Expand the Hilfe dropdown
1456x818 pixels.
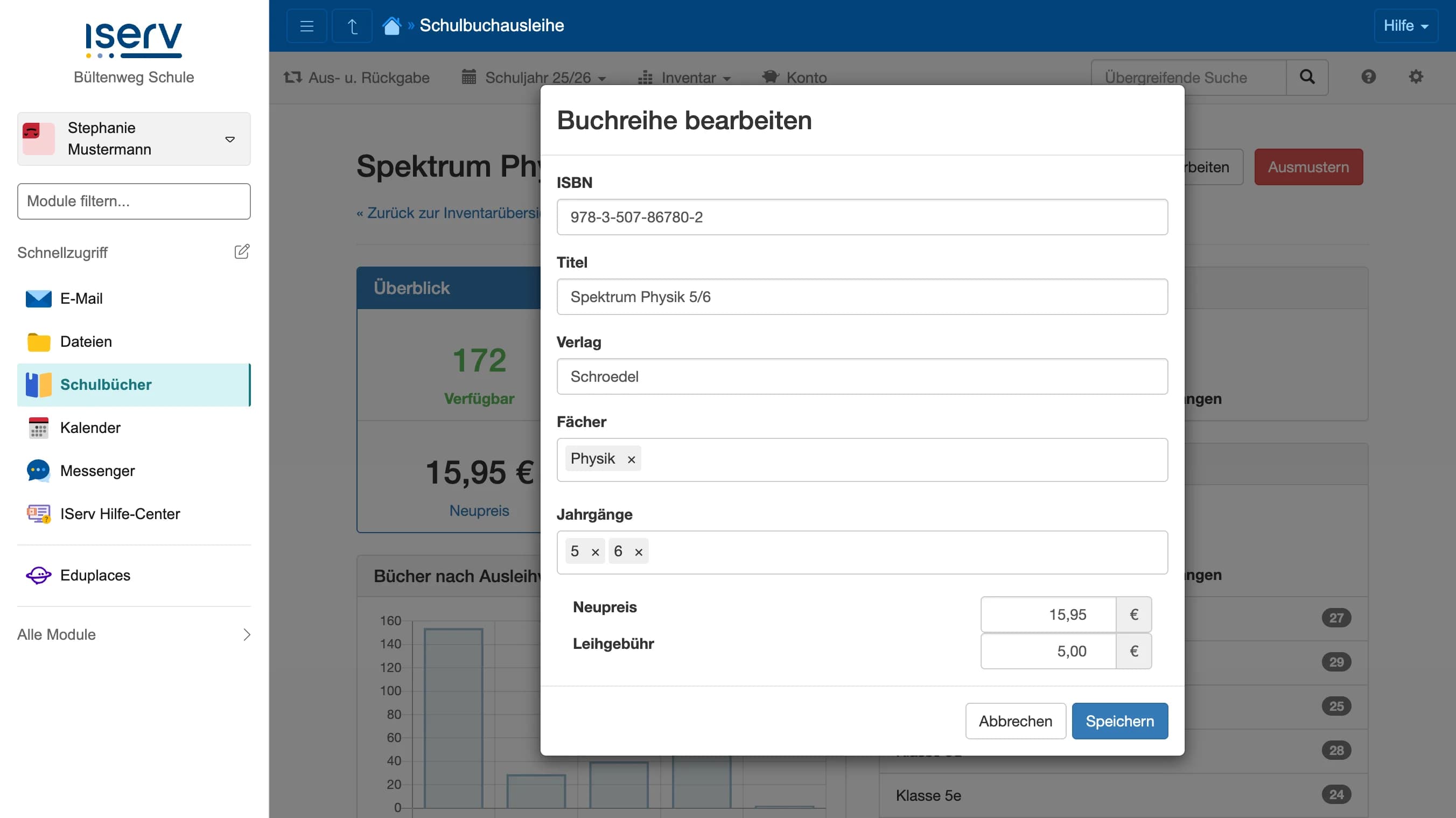tap(1406, 25)
